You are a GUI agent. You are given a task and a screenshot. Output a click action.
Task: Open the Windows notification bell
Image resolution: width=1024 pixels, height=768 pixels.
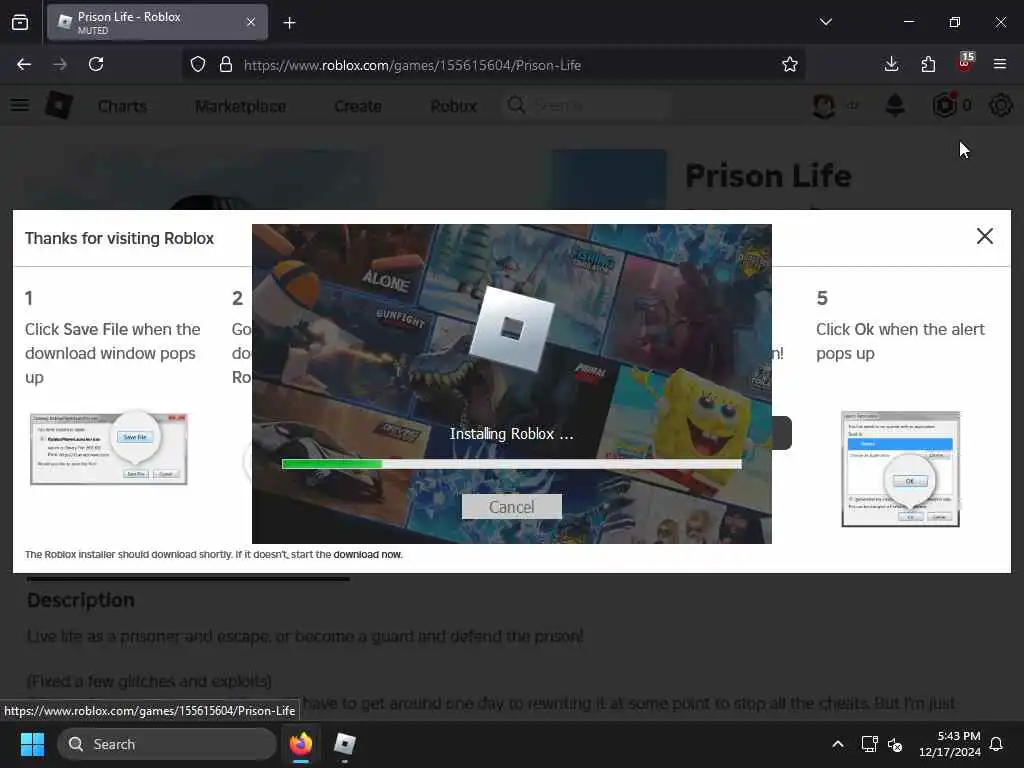tap(996, 744)
